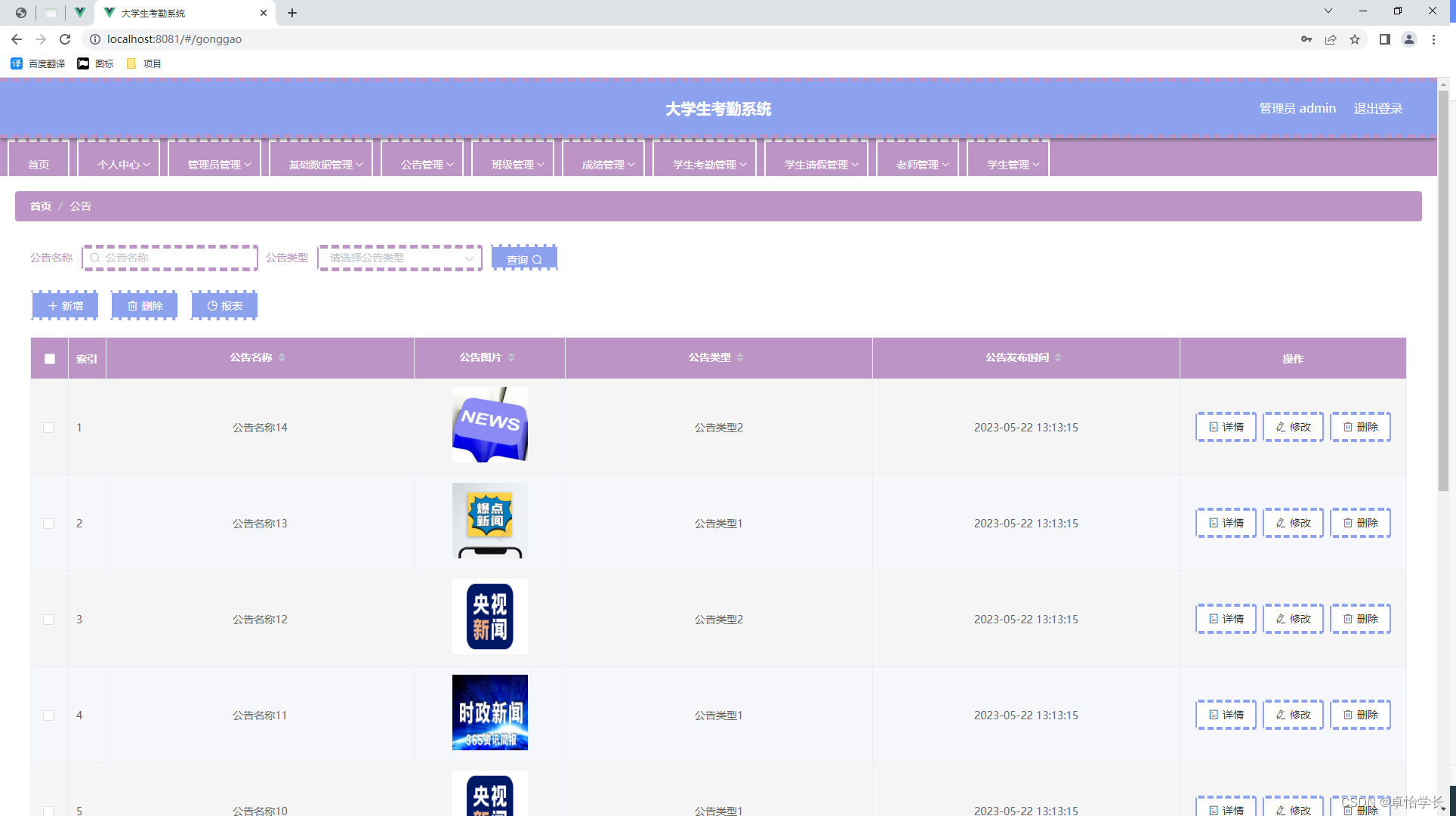1456x816 pixels.
Task: Bookmark page with the star icon
Action: [x=1355, y=39]
